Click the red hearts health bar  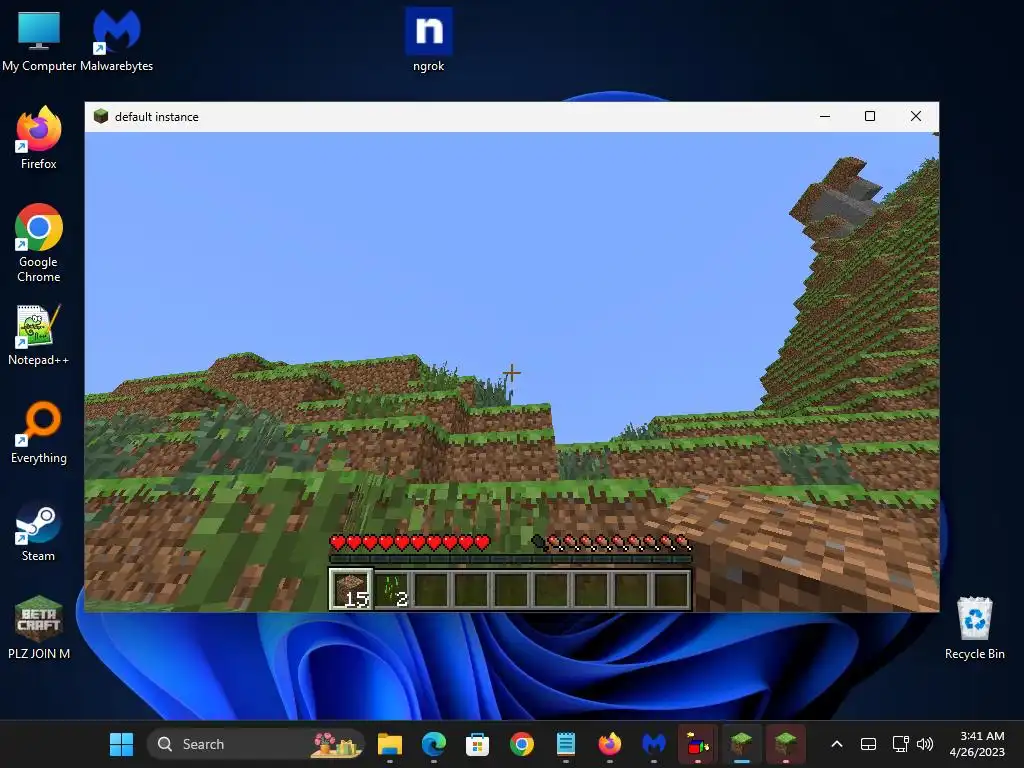(x=410, y=542)
